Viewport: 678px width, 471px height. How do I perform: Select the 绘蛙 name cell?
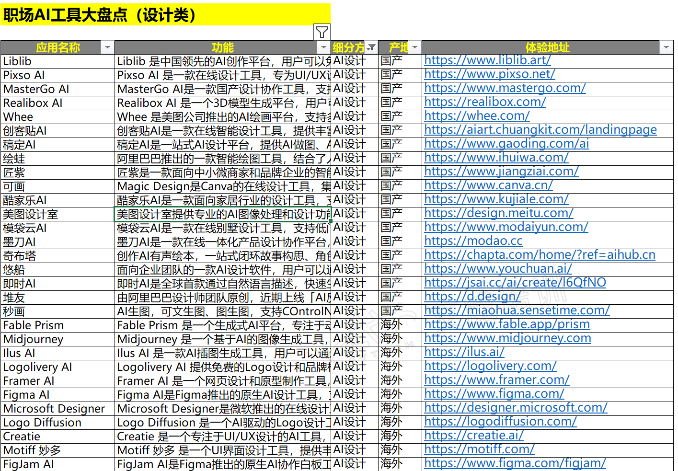pos(58,158)
